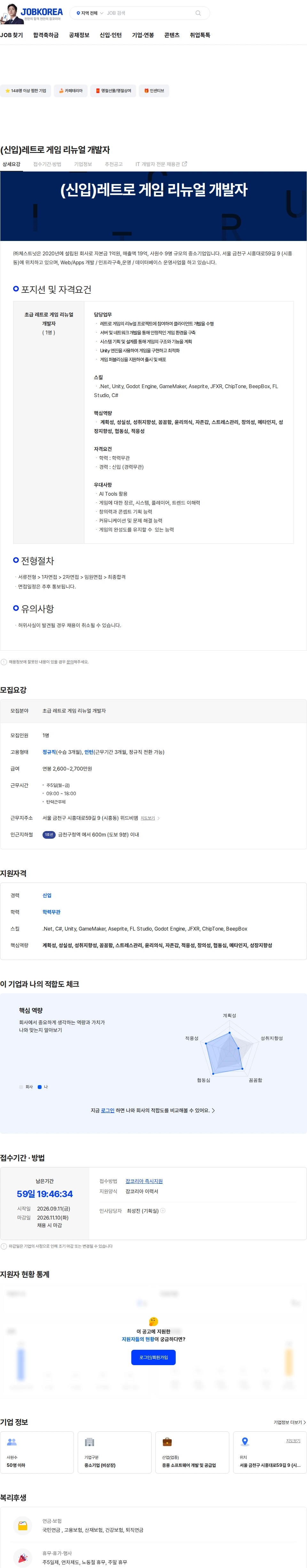Focus the JOB 검색 search field

(149, 13)
